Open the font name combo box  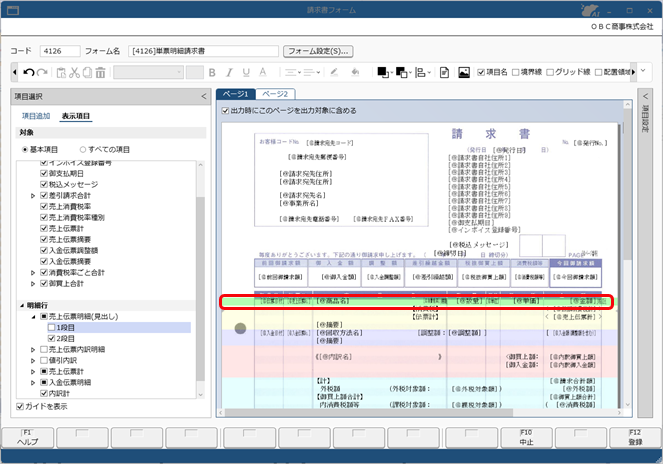(x=148, y=72)
